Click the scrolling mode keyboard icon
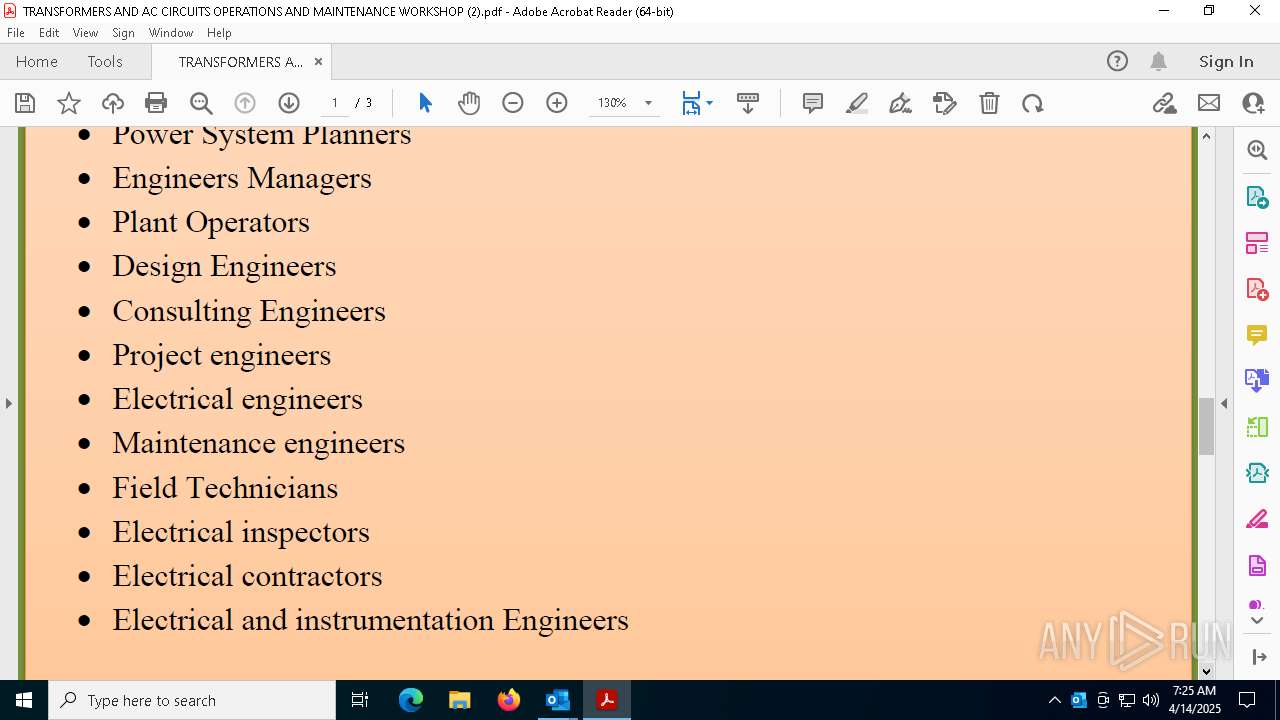1280x720 pixels. (748, 103)
